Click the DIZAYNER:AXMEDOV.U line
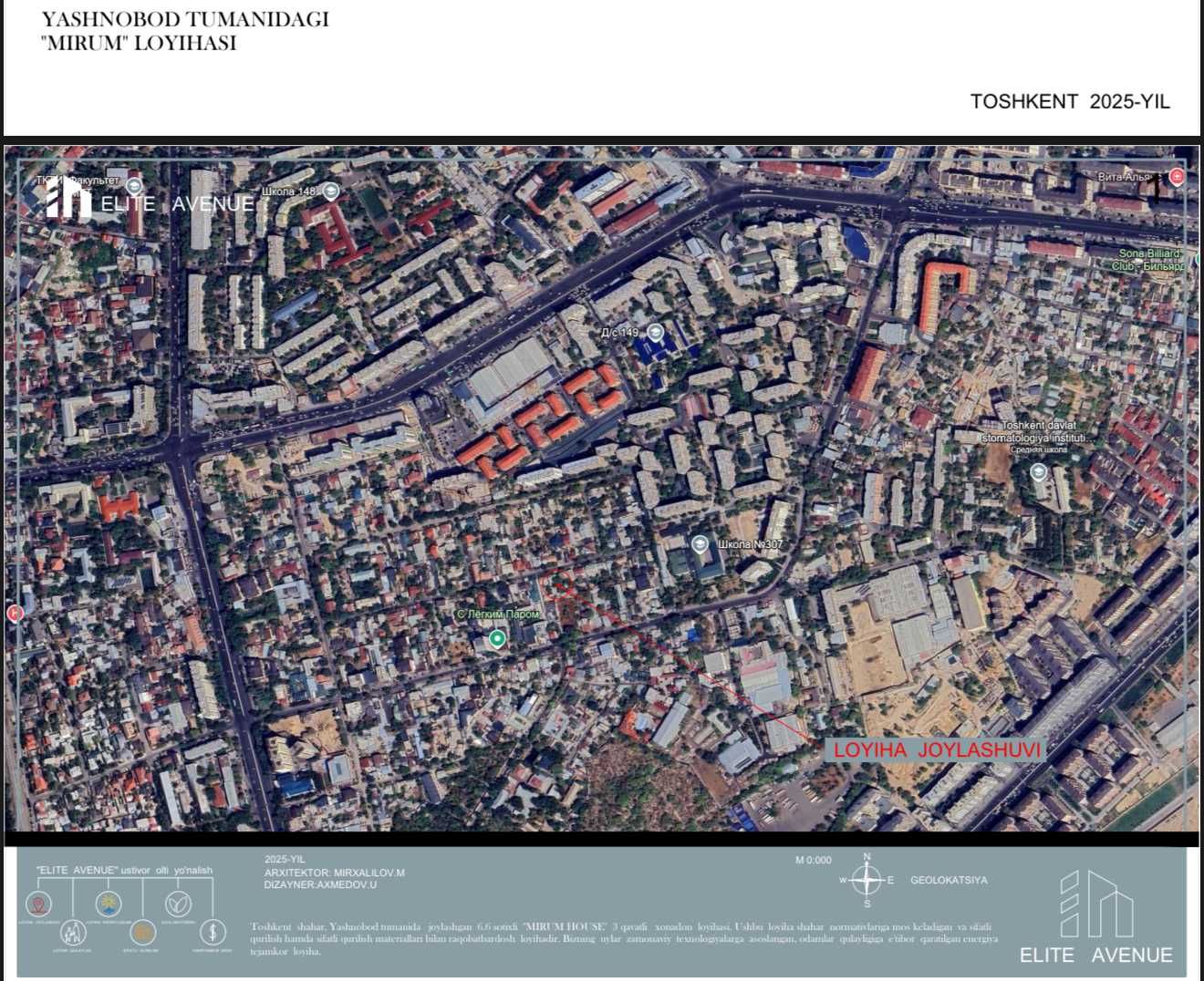This screenshot has height=981, width=1204. coord(320,885)
